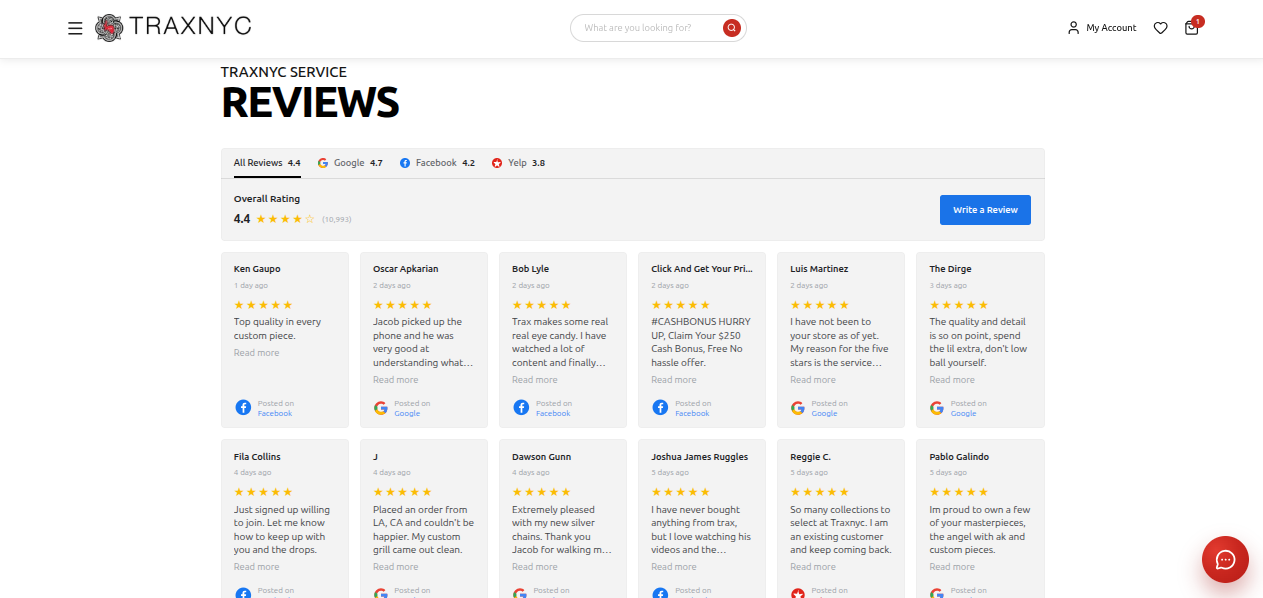Open the wishlist heart icon
The height and width of the screenshot is (598, 1263).
[1160, 28]
